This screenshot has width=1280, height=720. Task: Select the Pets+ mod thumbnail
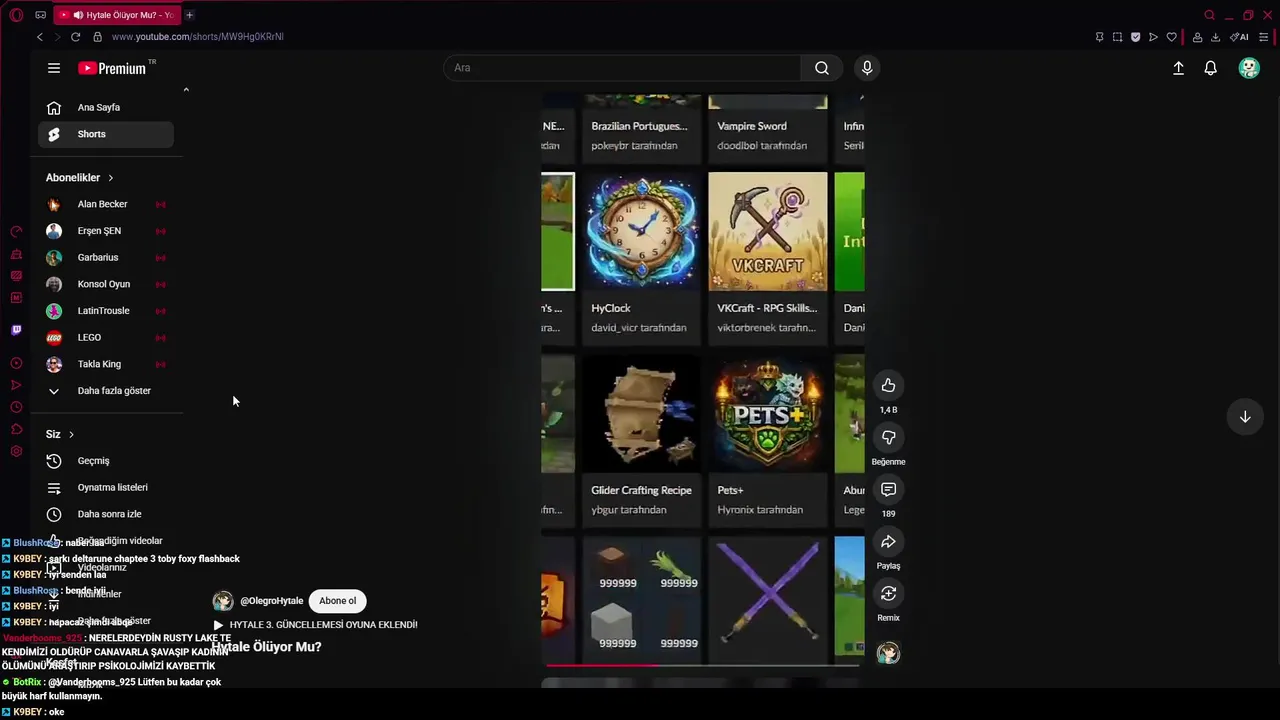coord(768,414)
